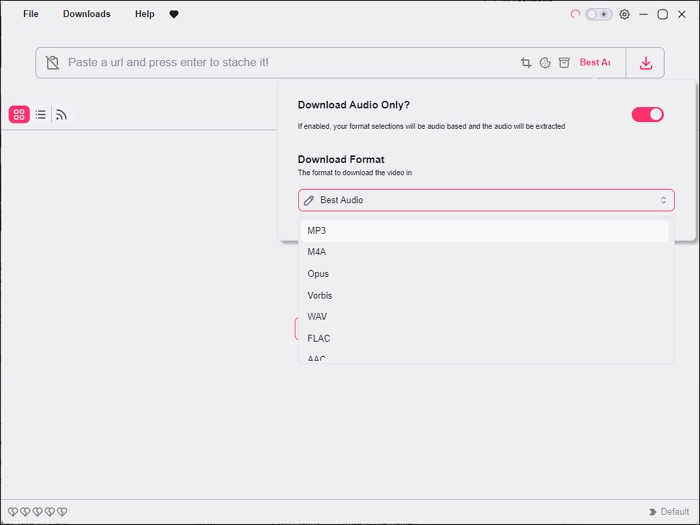700x525 pixels.
Task: Open the RSS feed view
Action: click(61, 115)
